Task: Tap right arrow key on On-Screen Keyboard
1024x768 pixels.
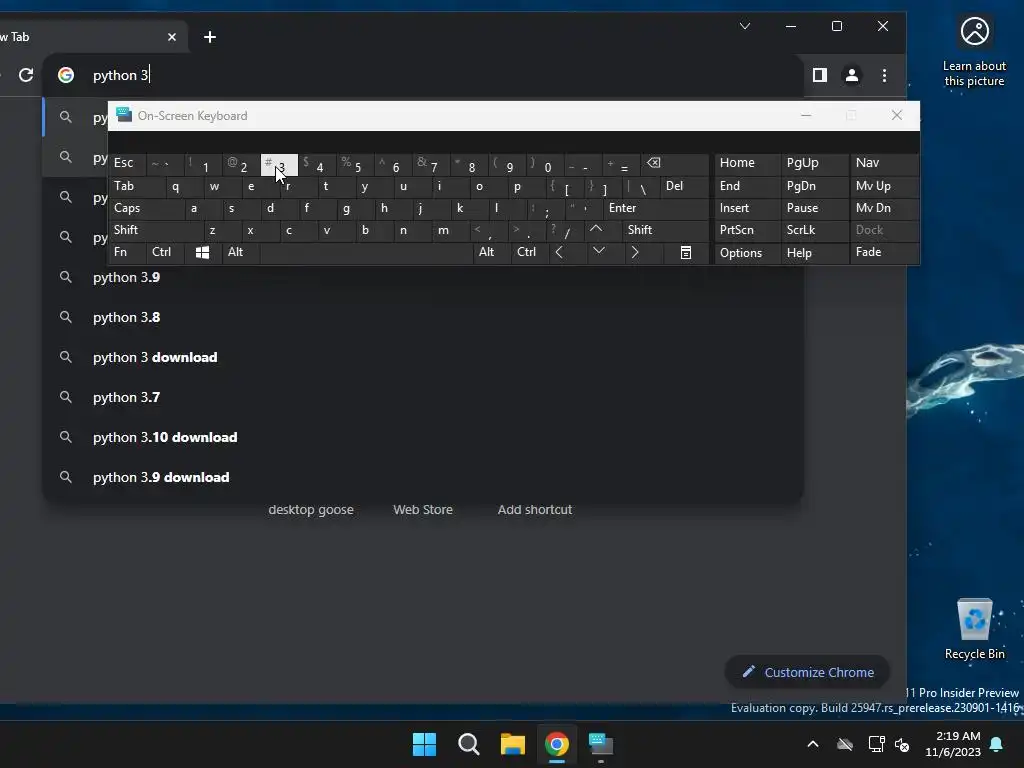Action: tap(635, 253)
